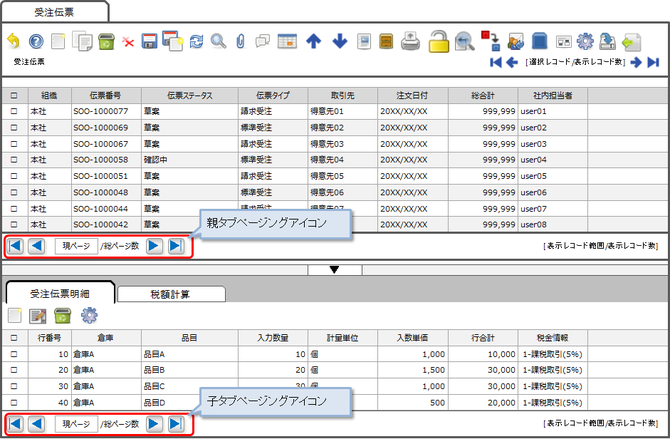Click the green arrow import page icon
This screenshot has height=439, width=670.
click(x=632, y=42)
